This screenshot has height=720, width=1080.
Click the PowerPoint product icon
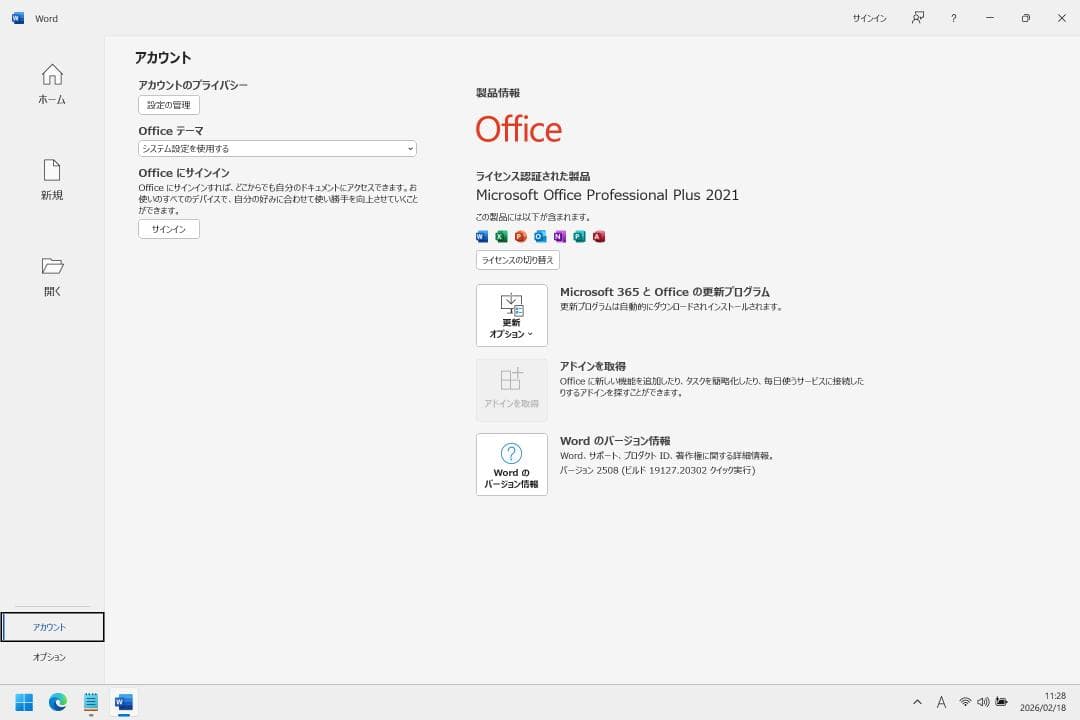pos(521,236)
